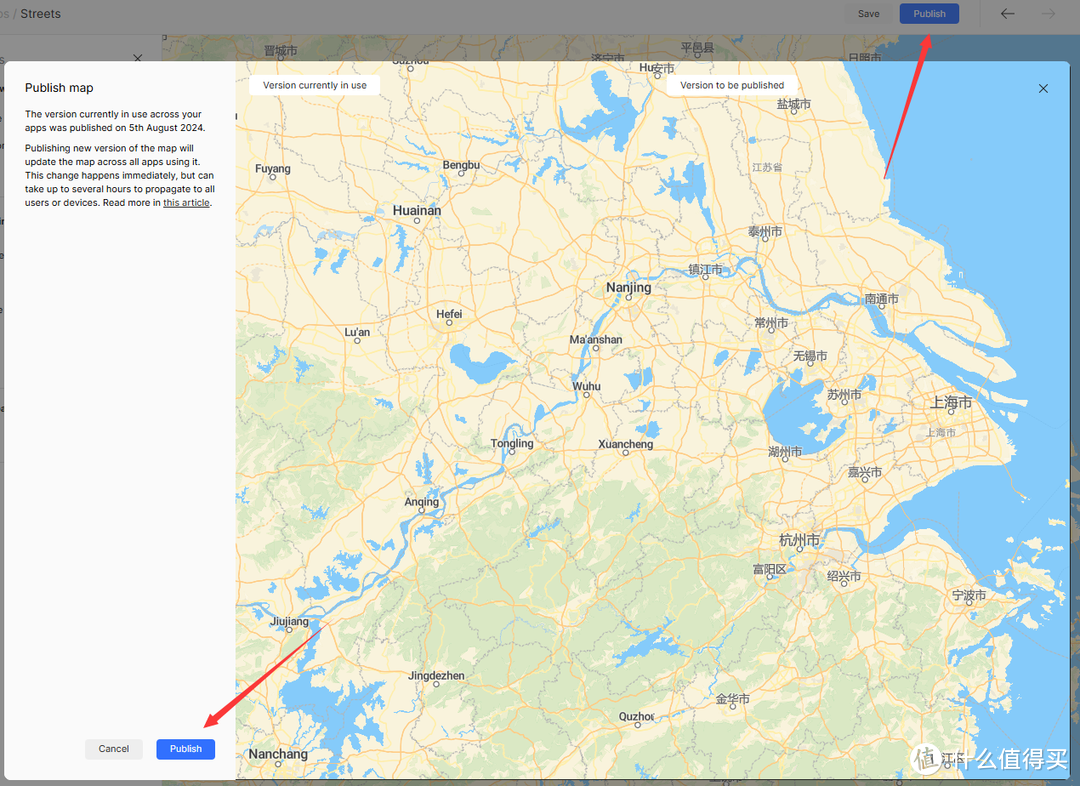The width and height of the screenshot is (1080, 786).
Task: Close the Publish map dialog
Action: pyautogui.click(x=1043, y=88)
